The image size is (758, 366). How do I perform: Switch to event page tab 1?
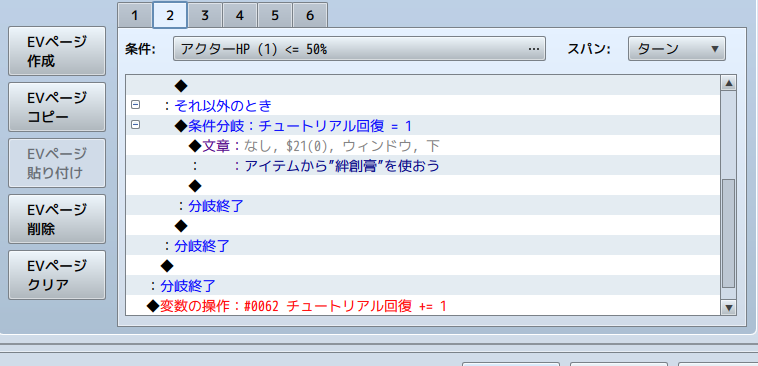point(134,15)
